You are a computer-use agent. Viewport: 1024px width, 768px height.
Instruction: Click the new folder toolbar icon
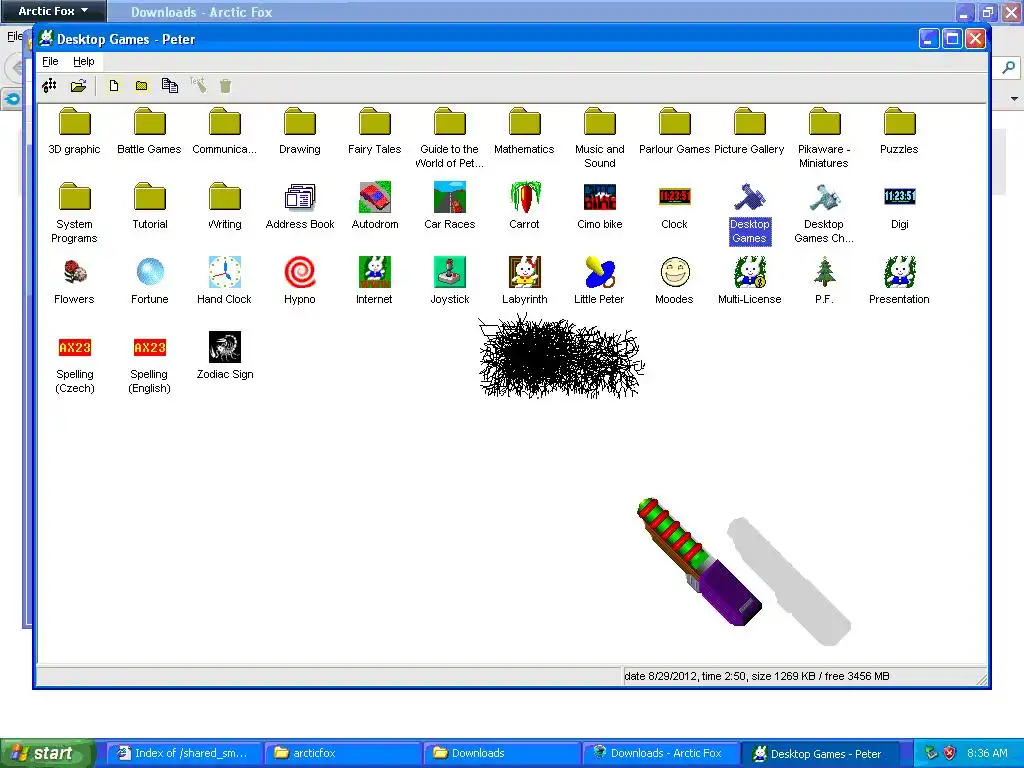tap(142, 86)
